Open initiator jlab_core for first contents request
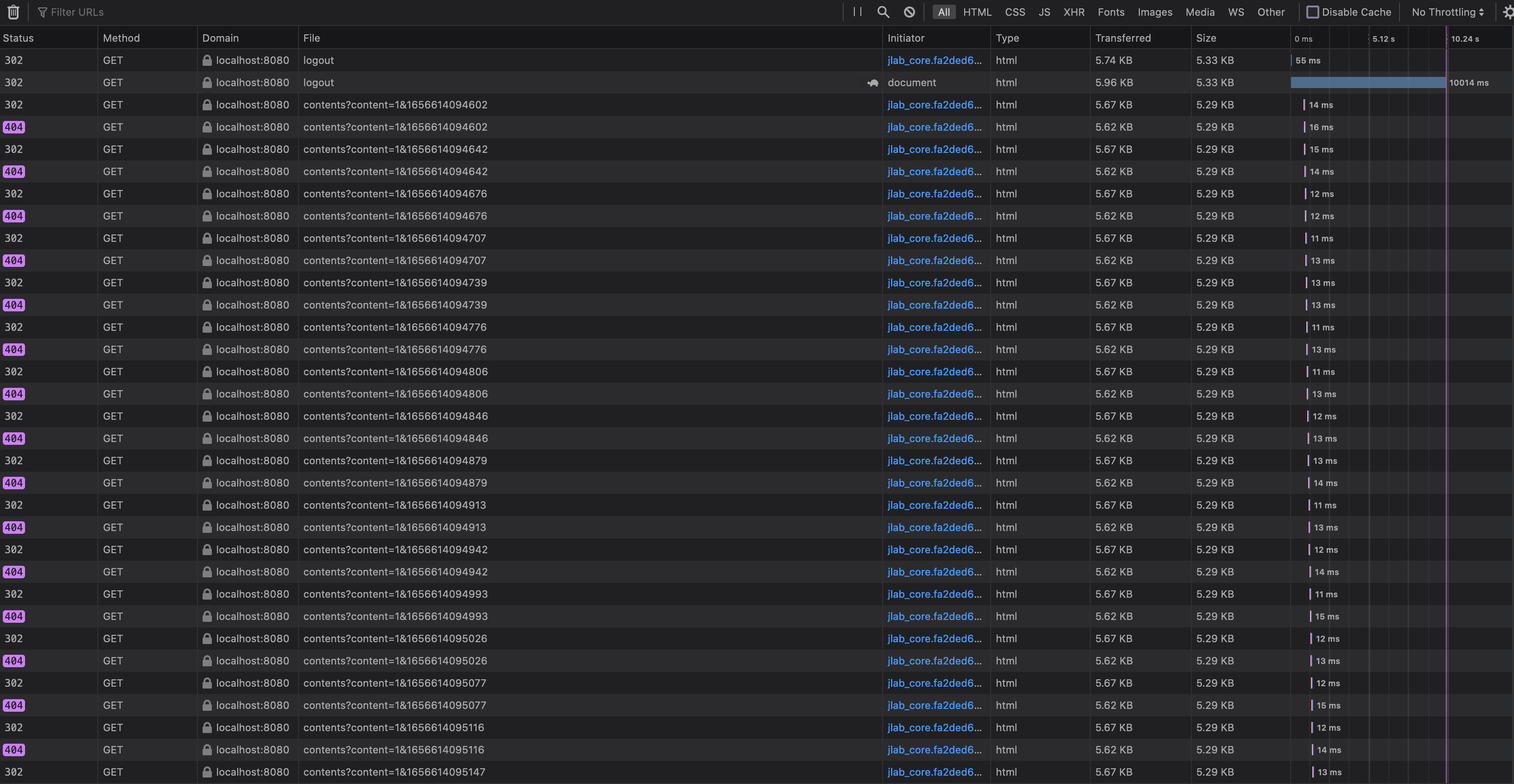This screenshot has width=1514, height=784. [934, 105]
